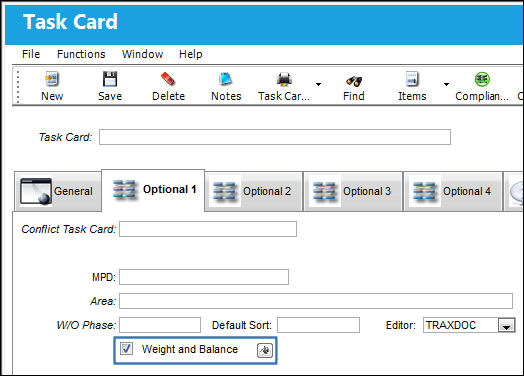
Task: Switch to the Optional 2 tab
Action: (254, 191)
